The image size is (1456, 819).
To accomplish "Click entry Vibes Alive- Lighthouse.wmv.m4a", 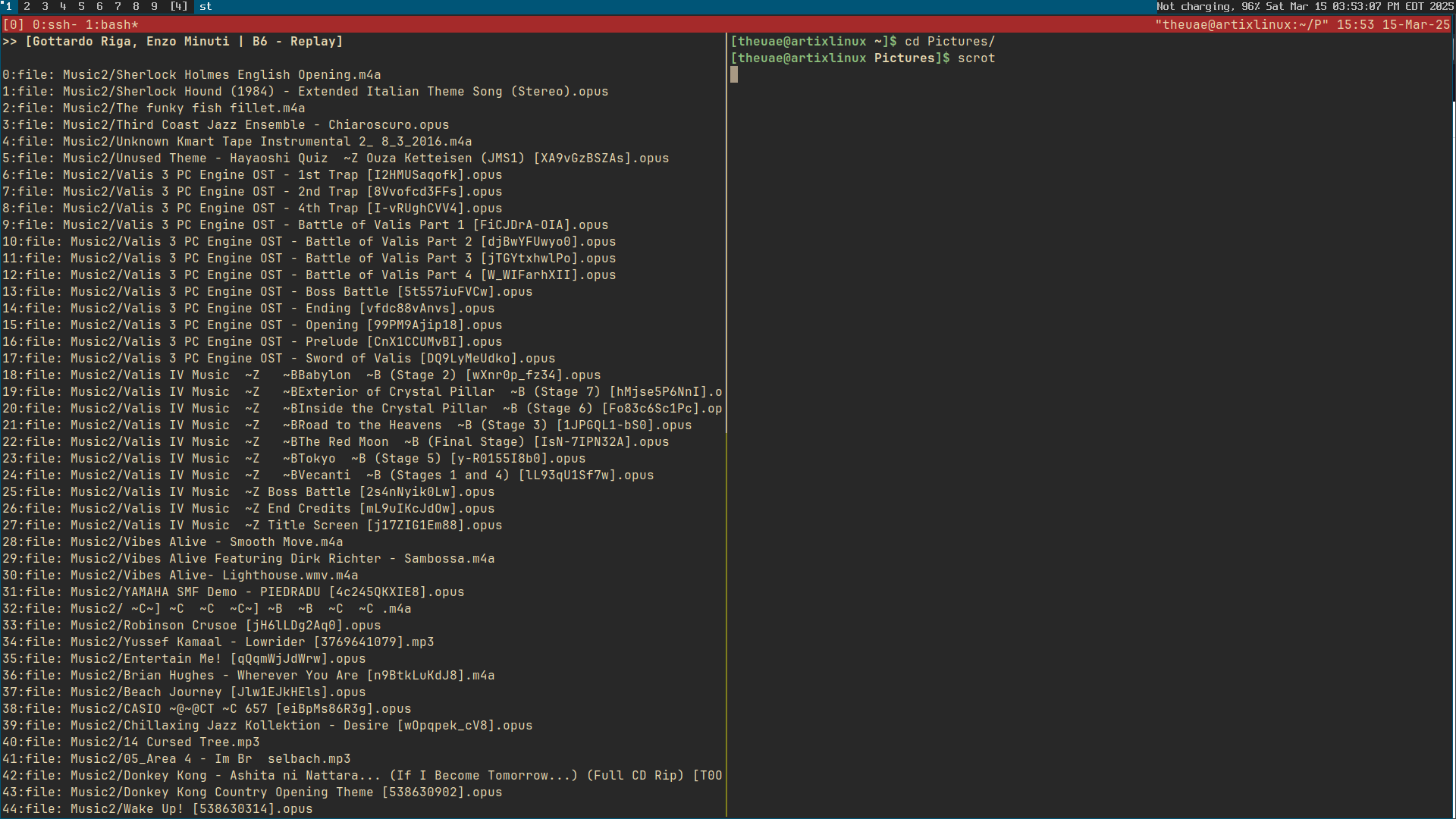I will [x=180, y=576].
